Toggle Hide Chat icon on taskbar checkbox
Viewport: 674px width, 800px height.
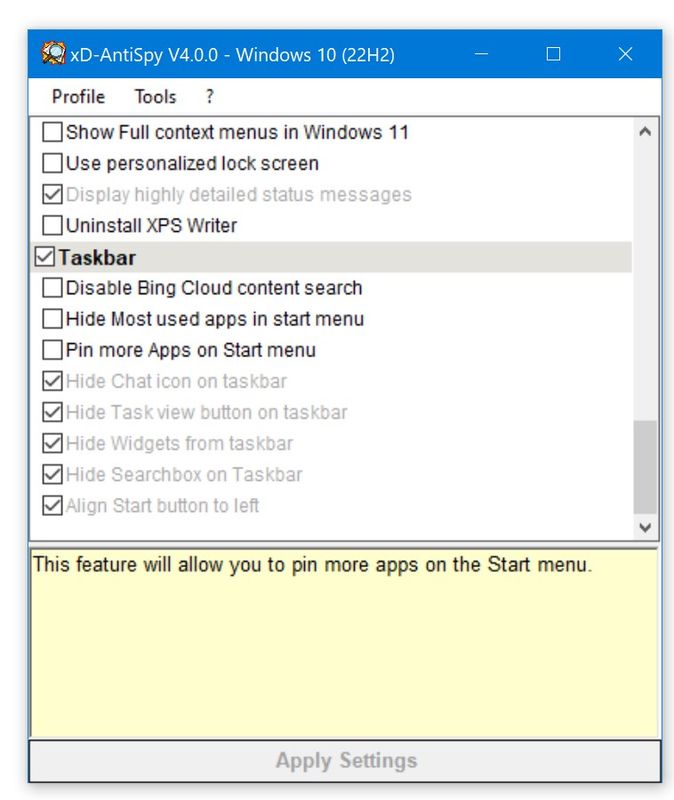point(52,381)
